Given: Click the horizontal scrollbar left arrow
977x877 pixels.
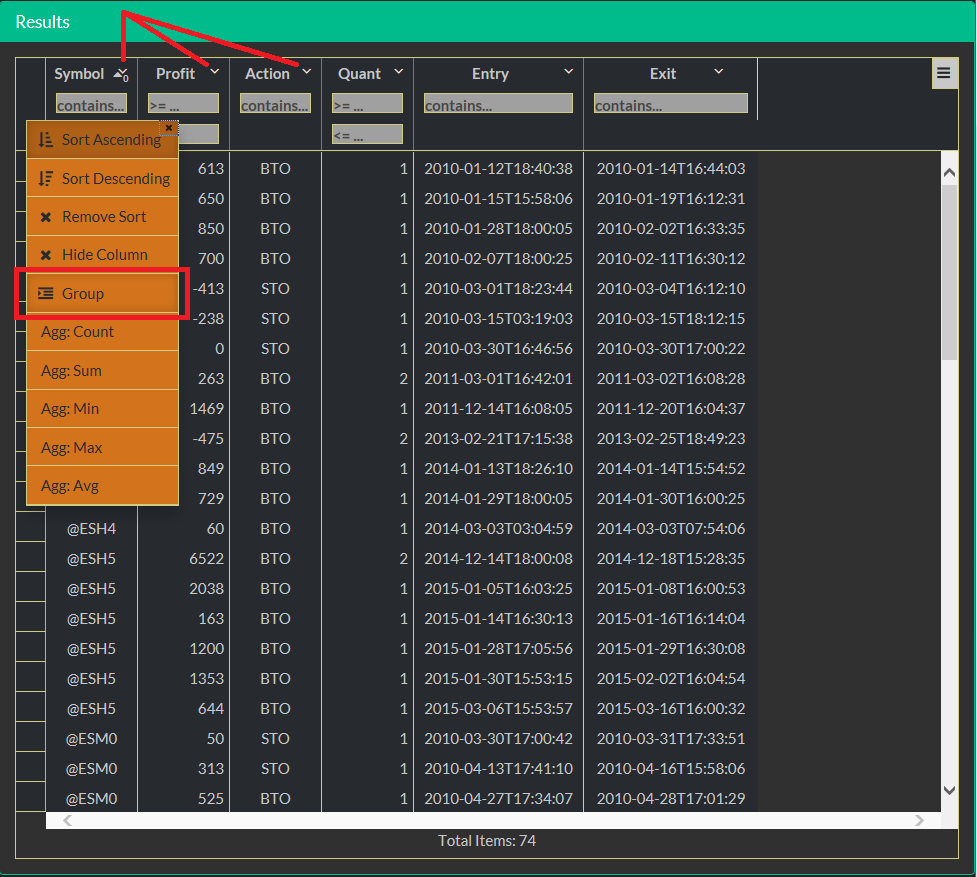Looking at the screenshot, I should click(67, 820).
